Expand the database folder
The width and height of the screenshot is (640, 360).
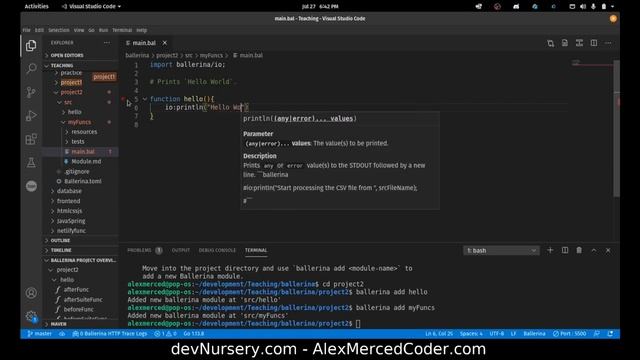[69, 191]
